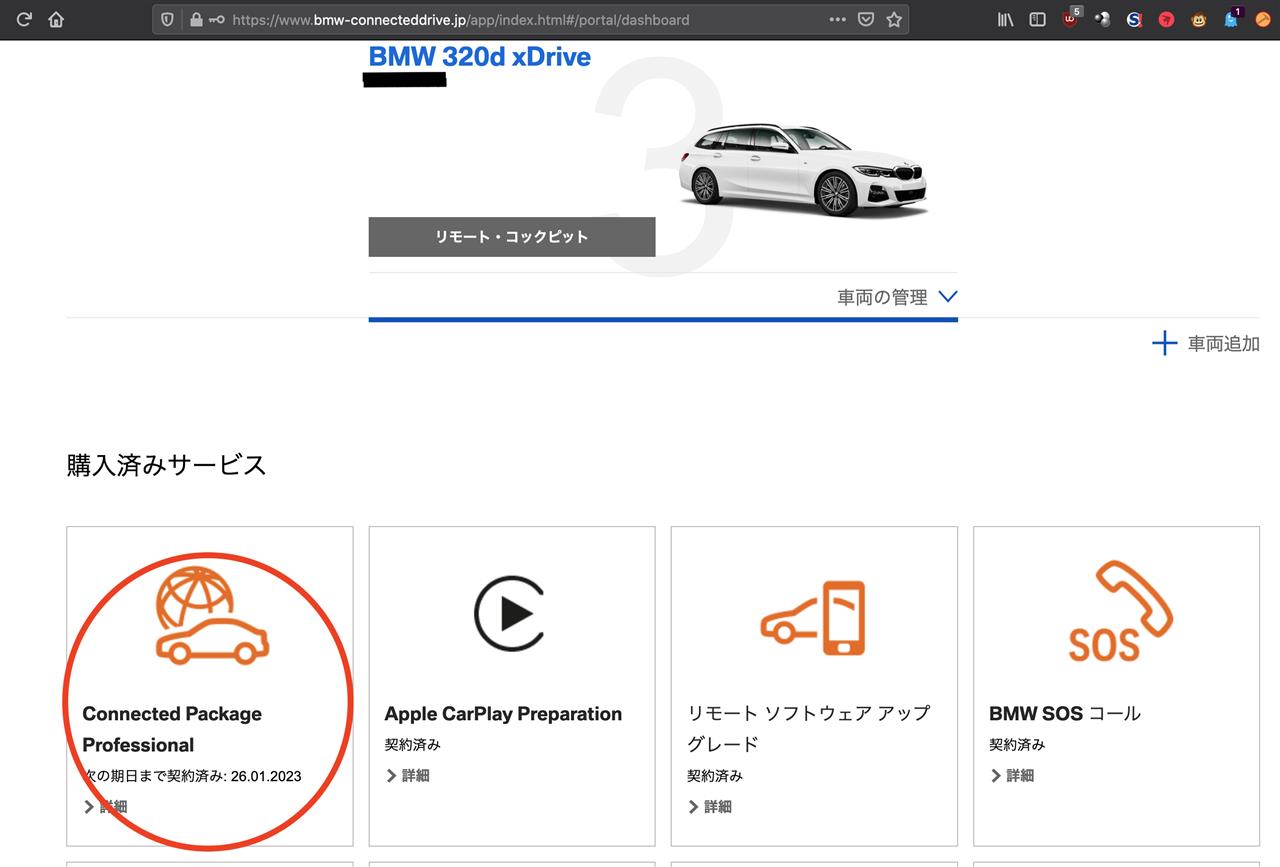Click the white BMW touring car image

pyautogui.click(x=803, y=170)
